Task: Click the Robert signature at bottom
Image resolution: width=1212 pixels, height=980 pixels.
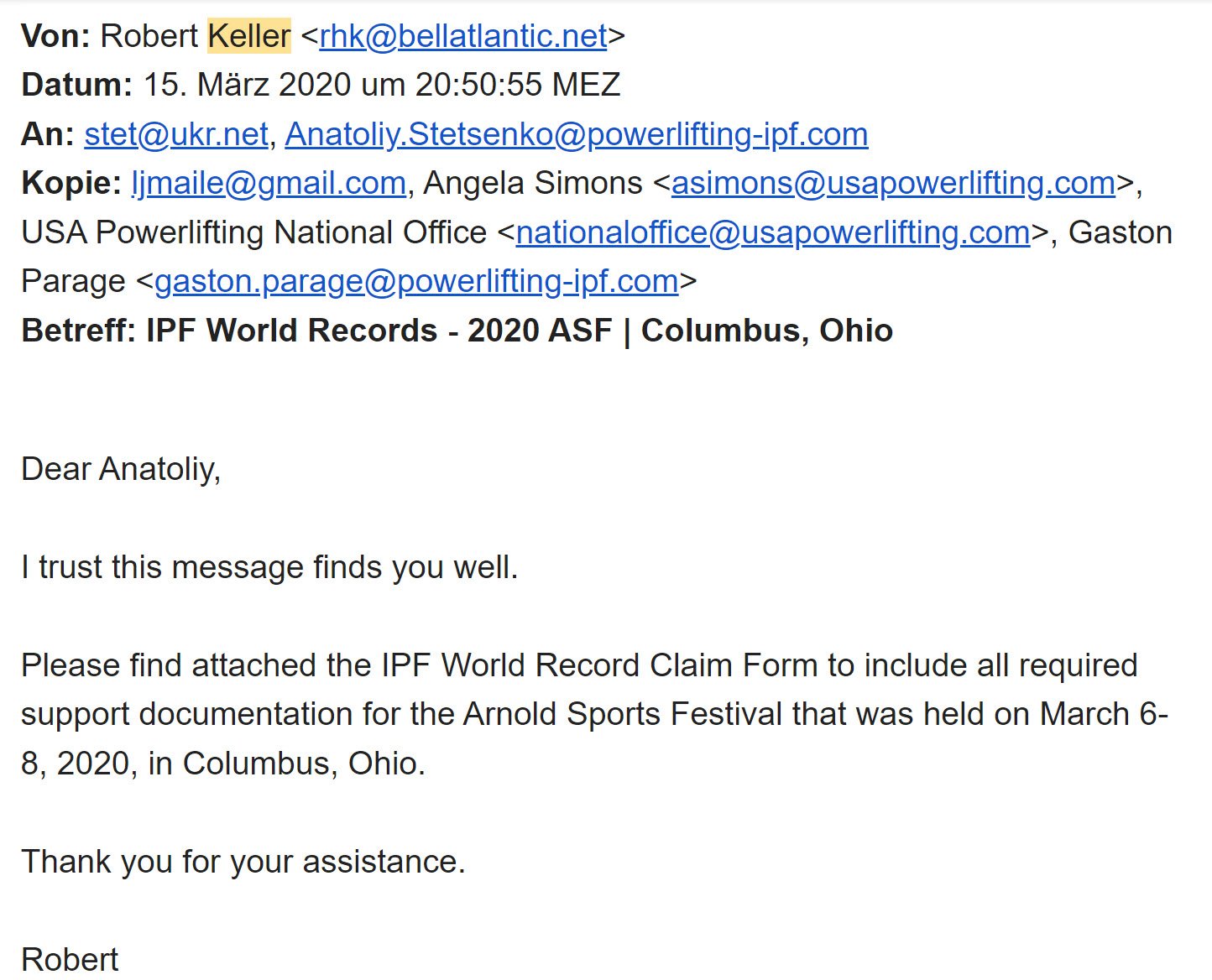Action: coord(70,960)
